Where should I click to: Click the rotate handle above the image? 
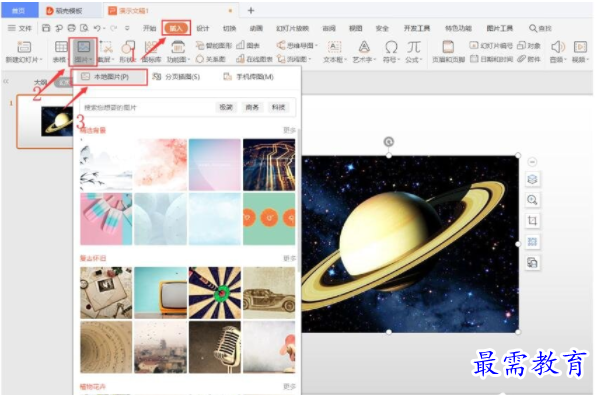[389, 142]
